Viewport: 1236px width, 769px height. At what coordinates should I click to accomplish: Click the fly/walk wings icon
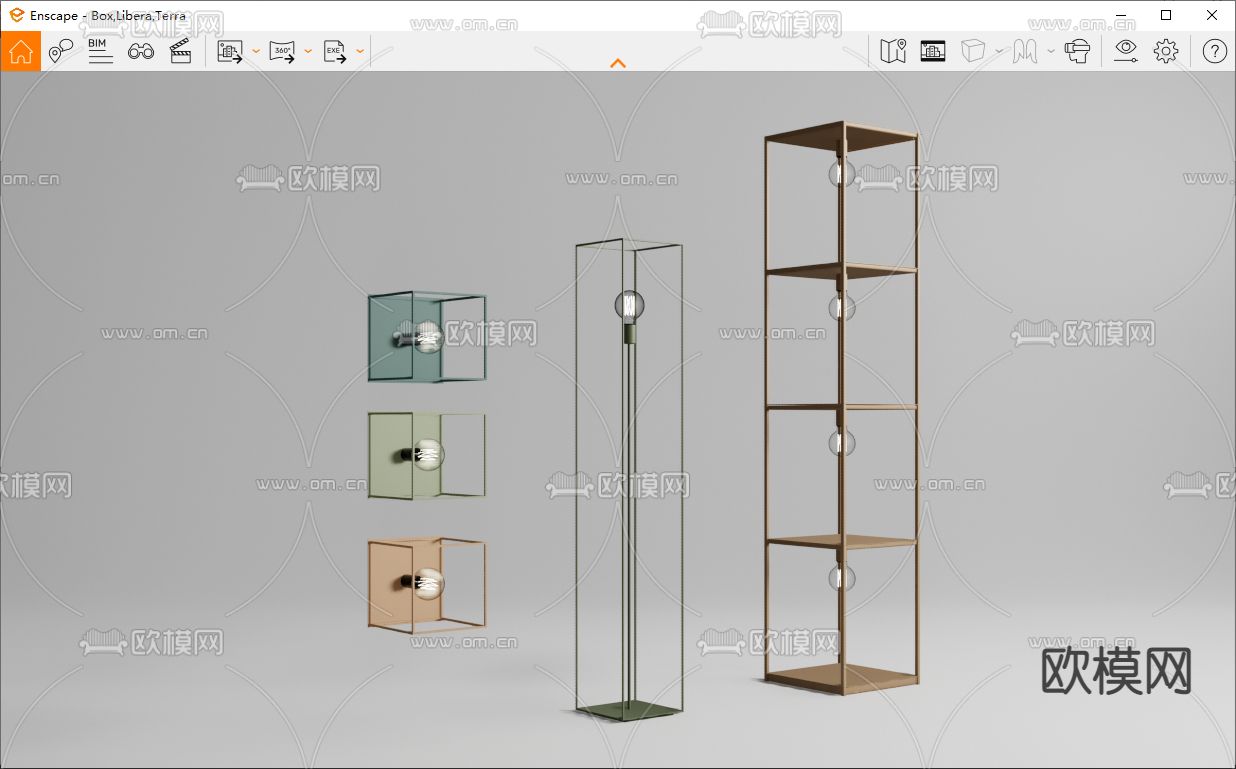1025,51
